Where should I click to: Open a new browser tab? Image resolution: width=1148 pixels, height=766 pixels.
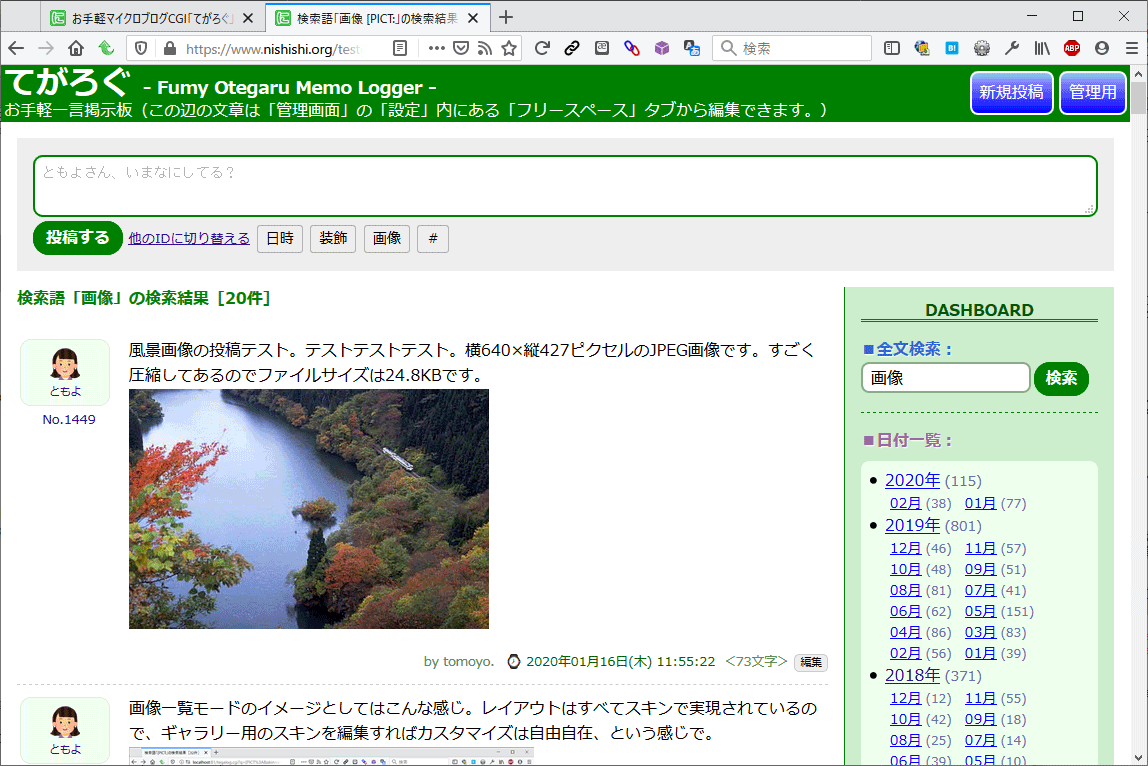(506, 18)
